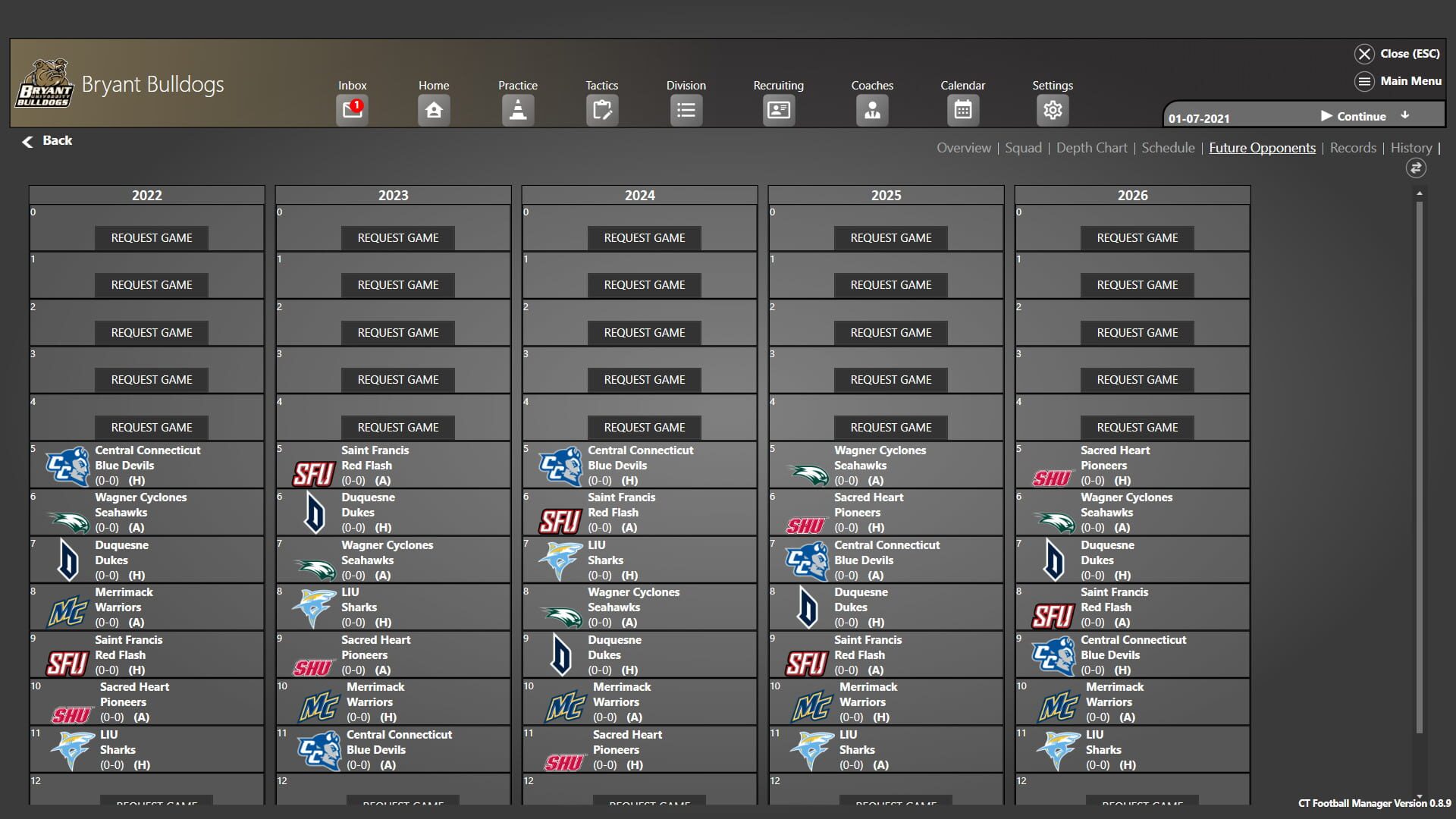Open the Division list icon

pyautogui.click(x=686, y=111)
